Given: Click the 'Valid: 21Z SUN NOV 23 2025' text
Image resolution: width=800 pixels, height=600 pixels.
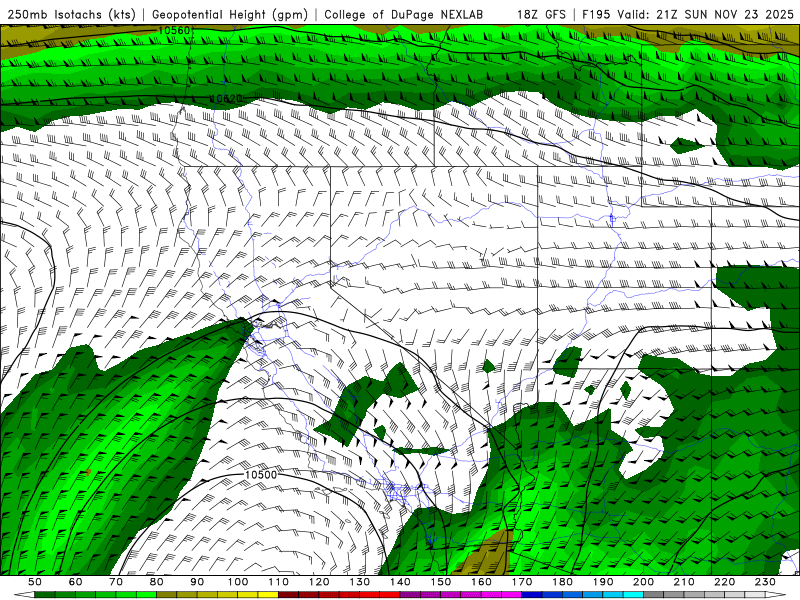Looking at the screenshot, I should [x=705, y=14].
